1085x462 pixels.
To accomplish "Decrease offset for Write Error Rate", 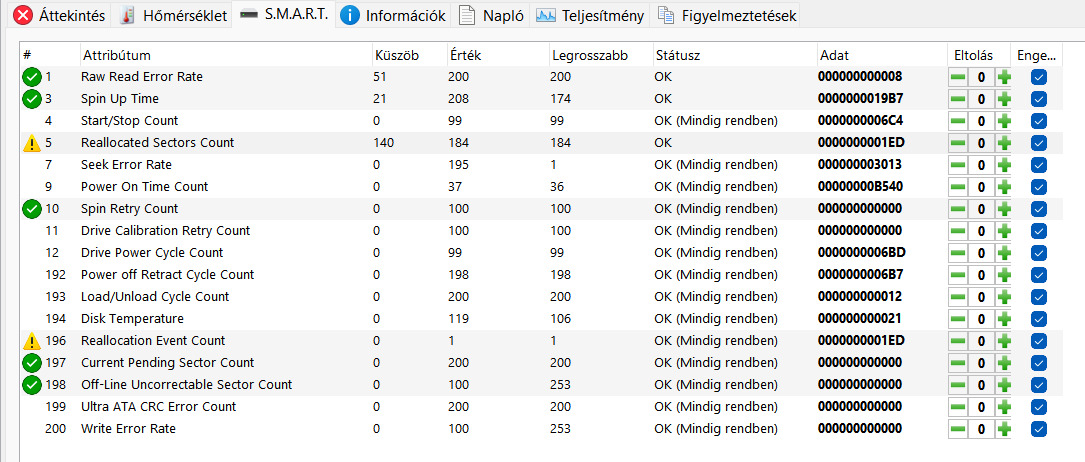I will 958,429.
